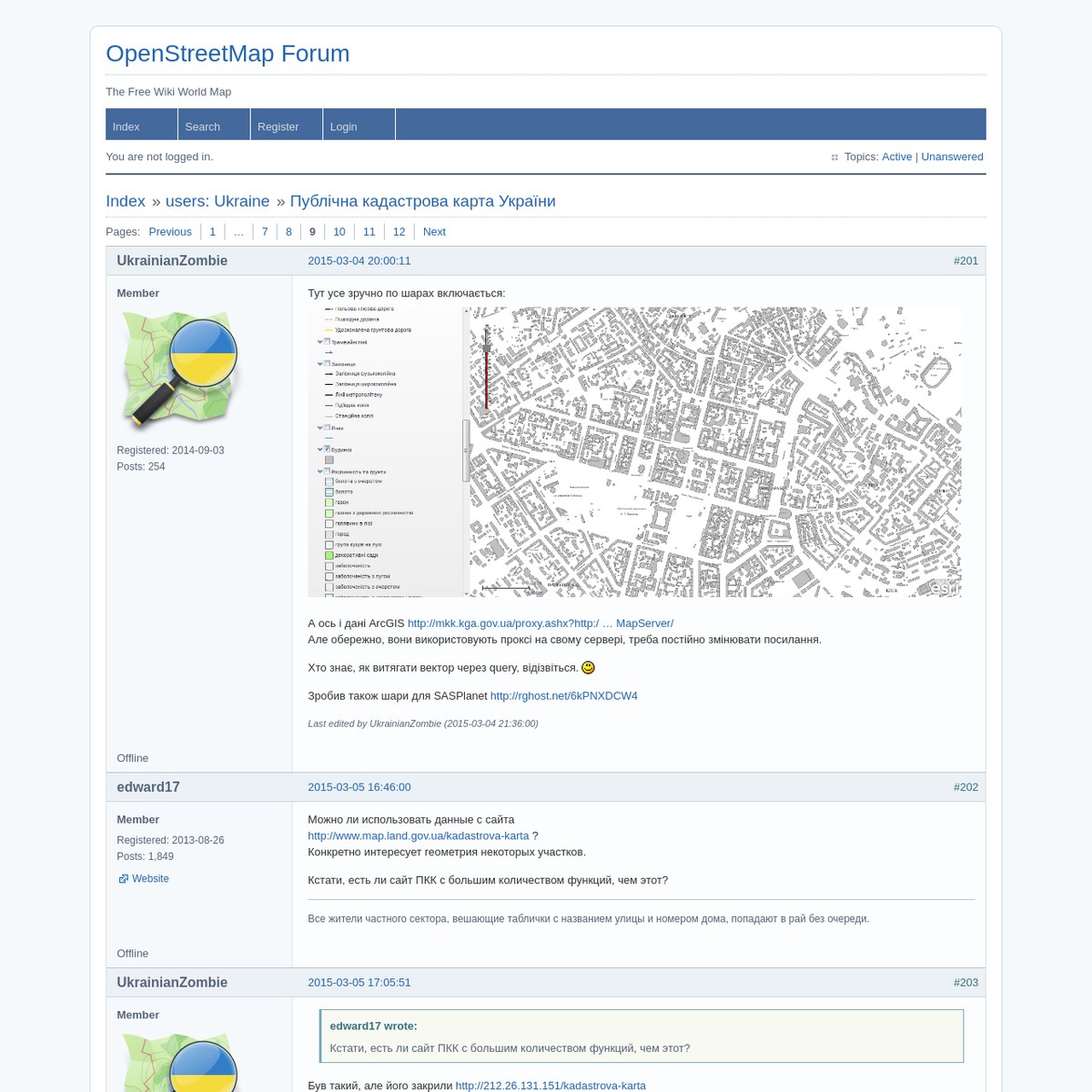Image resolution: width=1092 pixels, height=1092 pixels.
Task: Open the Login page
Action: click(359, 125)
